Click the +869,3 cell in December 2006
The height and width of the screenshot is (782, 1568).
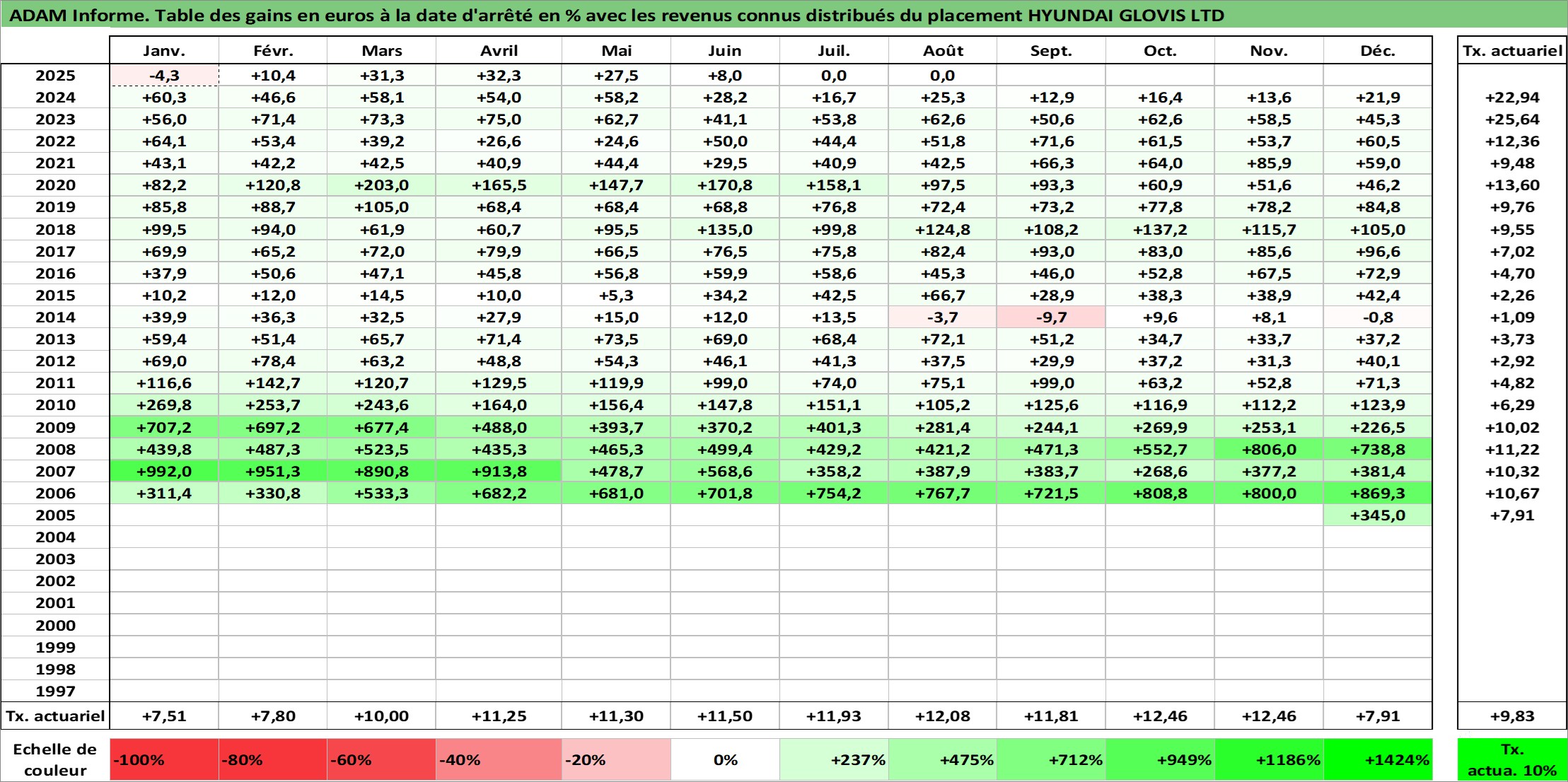(x=1378, y=494)
